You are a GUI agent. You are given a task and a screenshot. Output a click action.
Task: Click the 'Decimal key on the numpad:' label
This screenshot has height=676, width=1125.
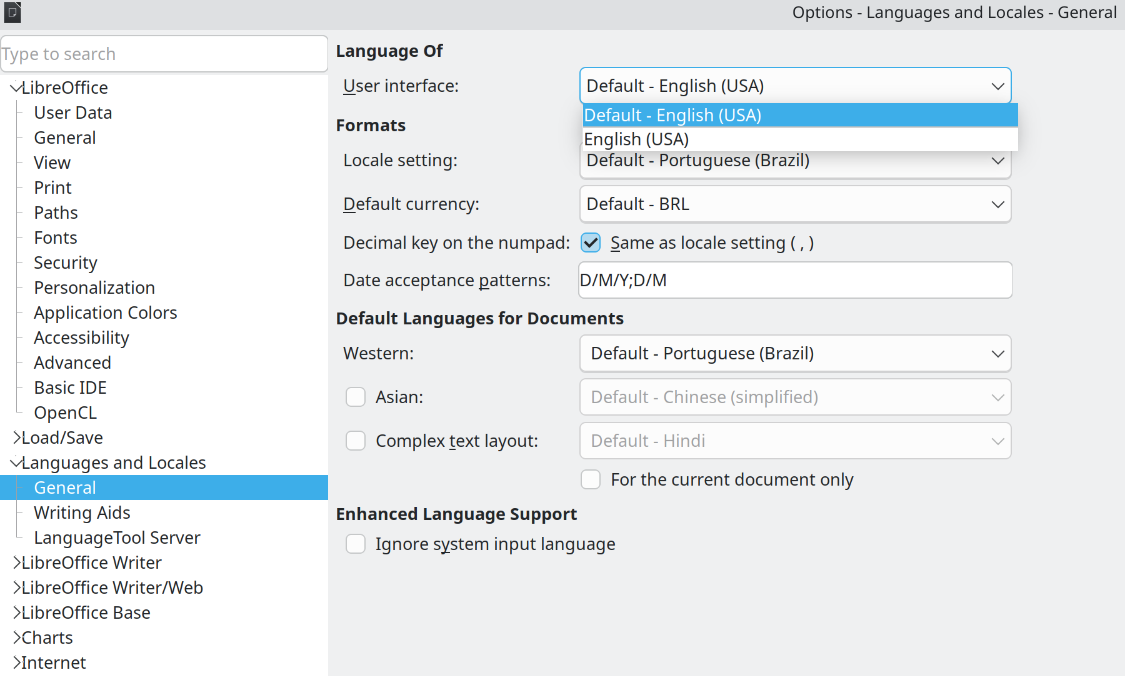click(456, 243)
